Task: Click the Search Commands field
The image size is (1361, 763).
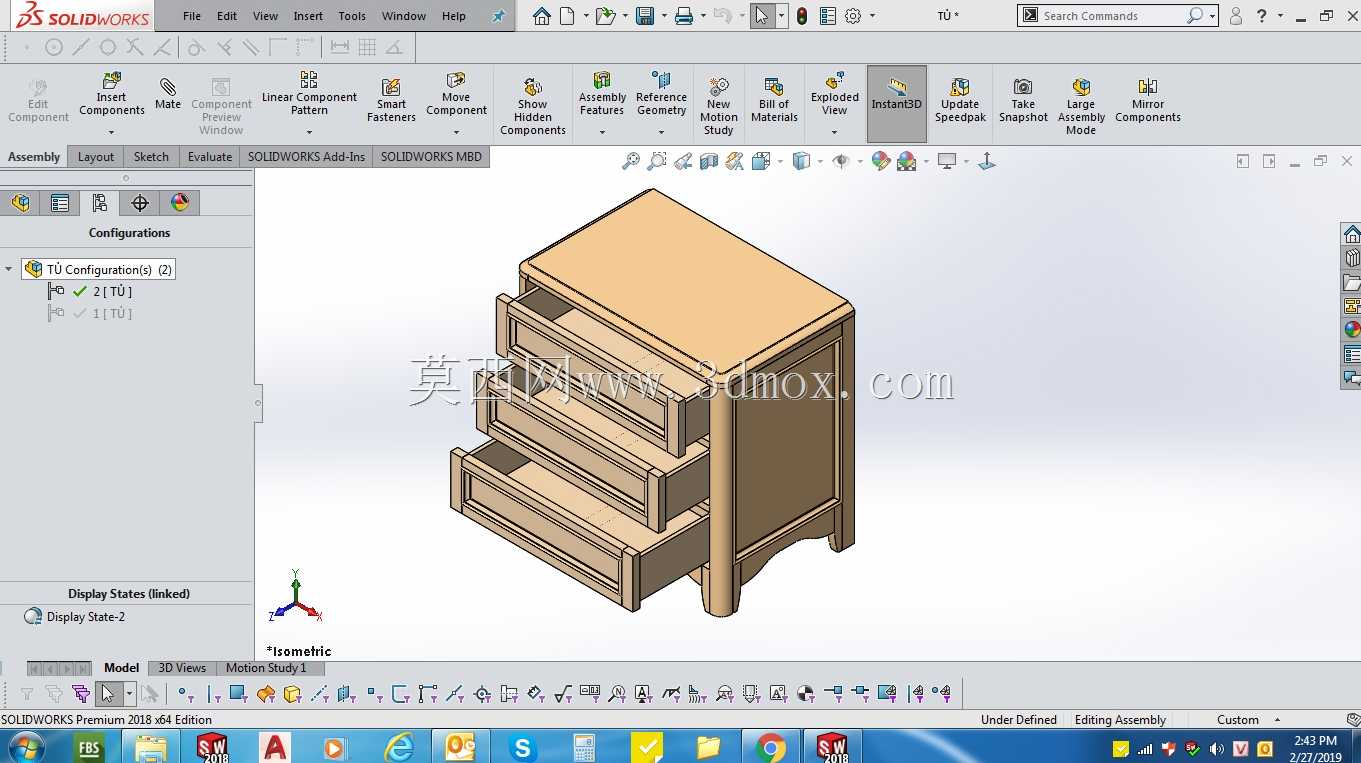Action: click(x=1112, y=16)
